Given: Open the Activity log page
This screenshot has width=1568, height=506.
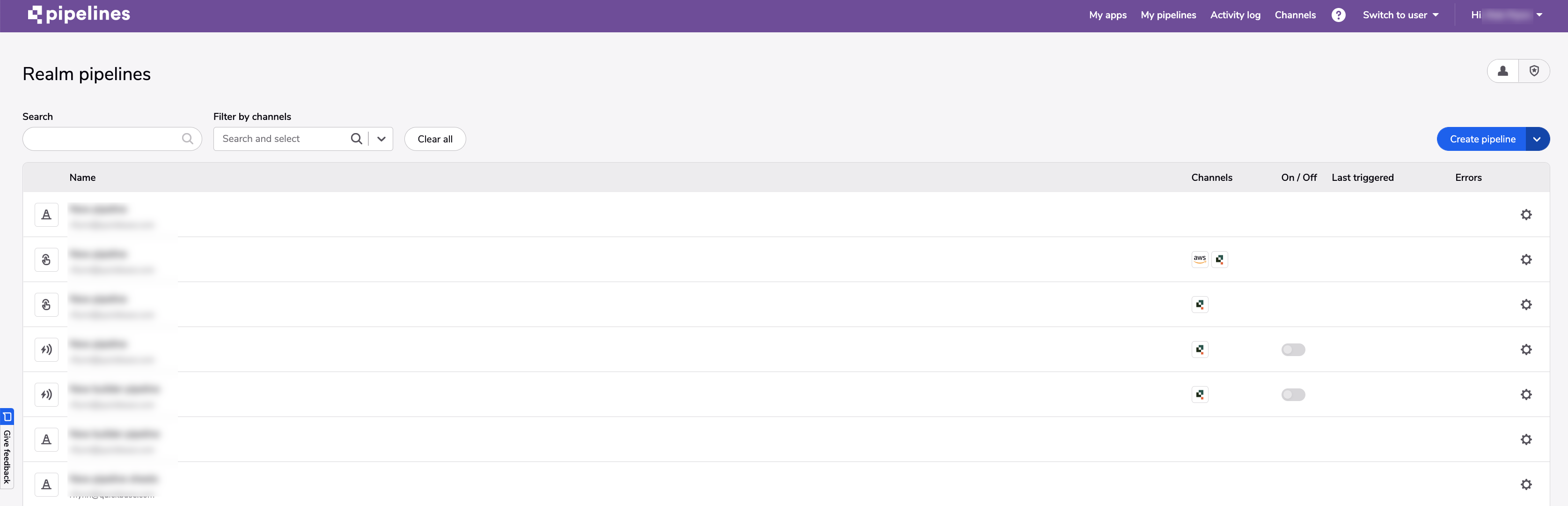Looking at the screenshot, I should click(x=1235, y=15).
